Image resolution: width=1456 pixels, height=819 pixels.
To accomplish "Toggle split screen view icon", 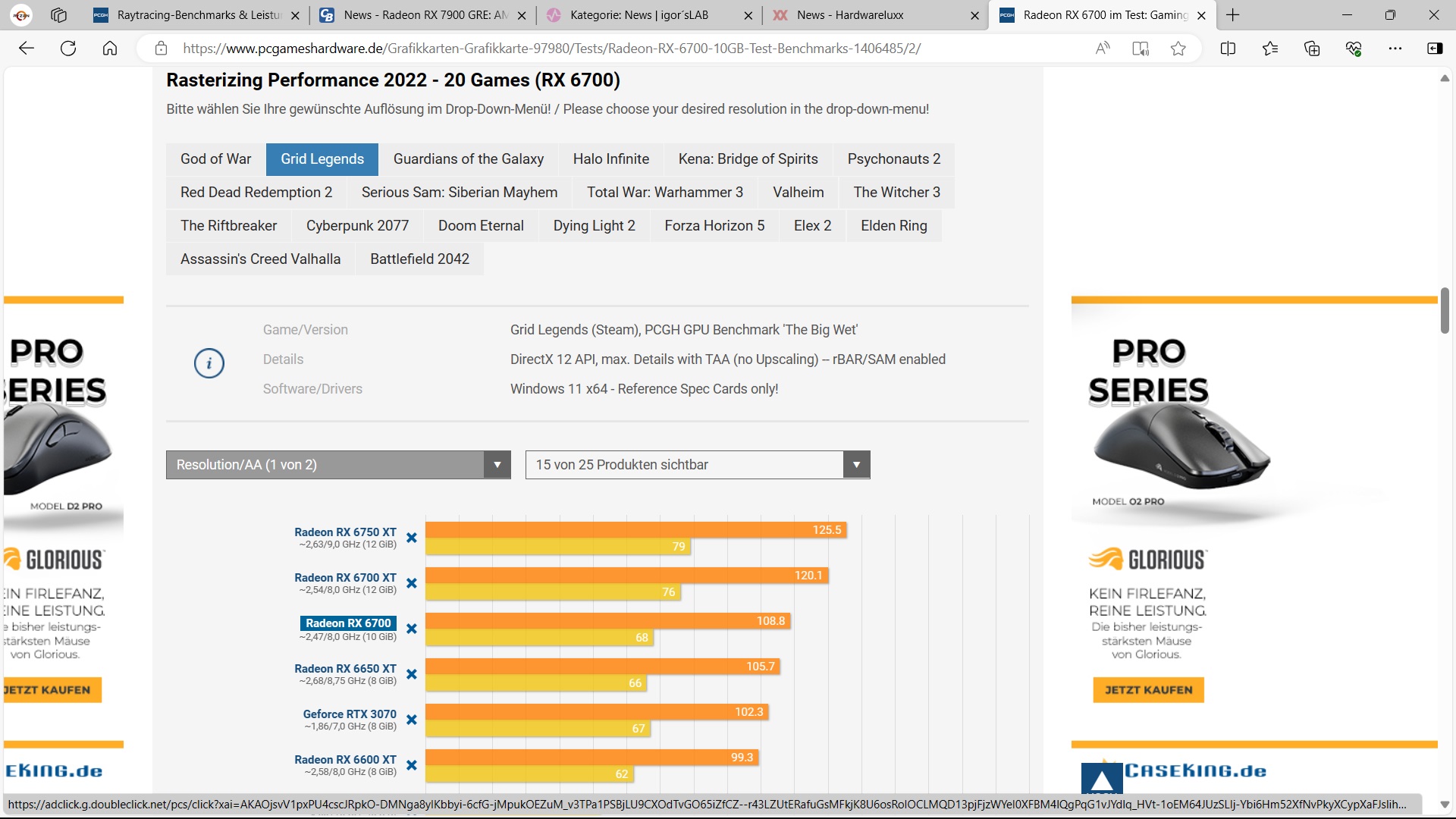I will click(x=1228, y=49).
